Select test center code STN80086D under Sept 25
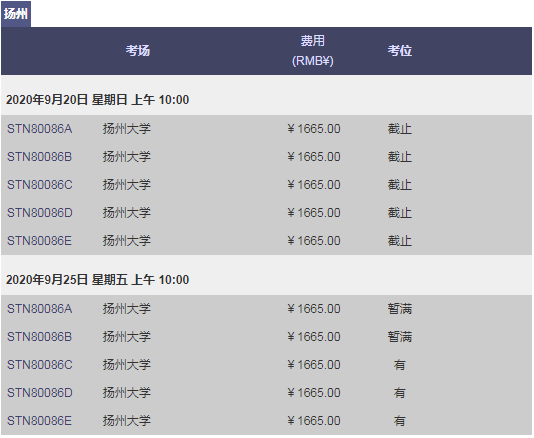Screen dimensions: 534x438 [40, 393]
